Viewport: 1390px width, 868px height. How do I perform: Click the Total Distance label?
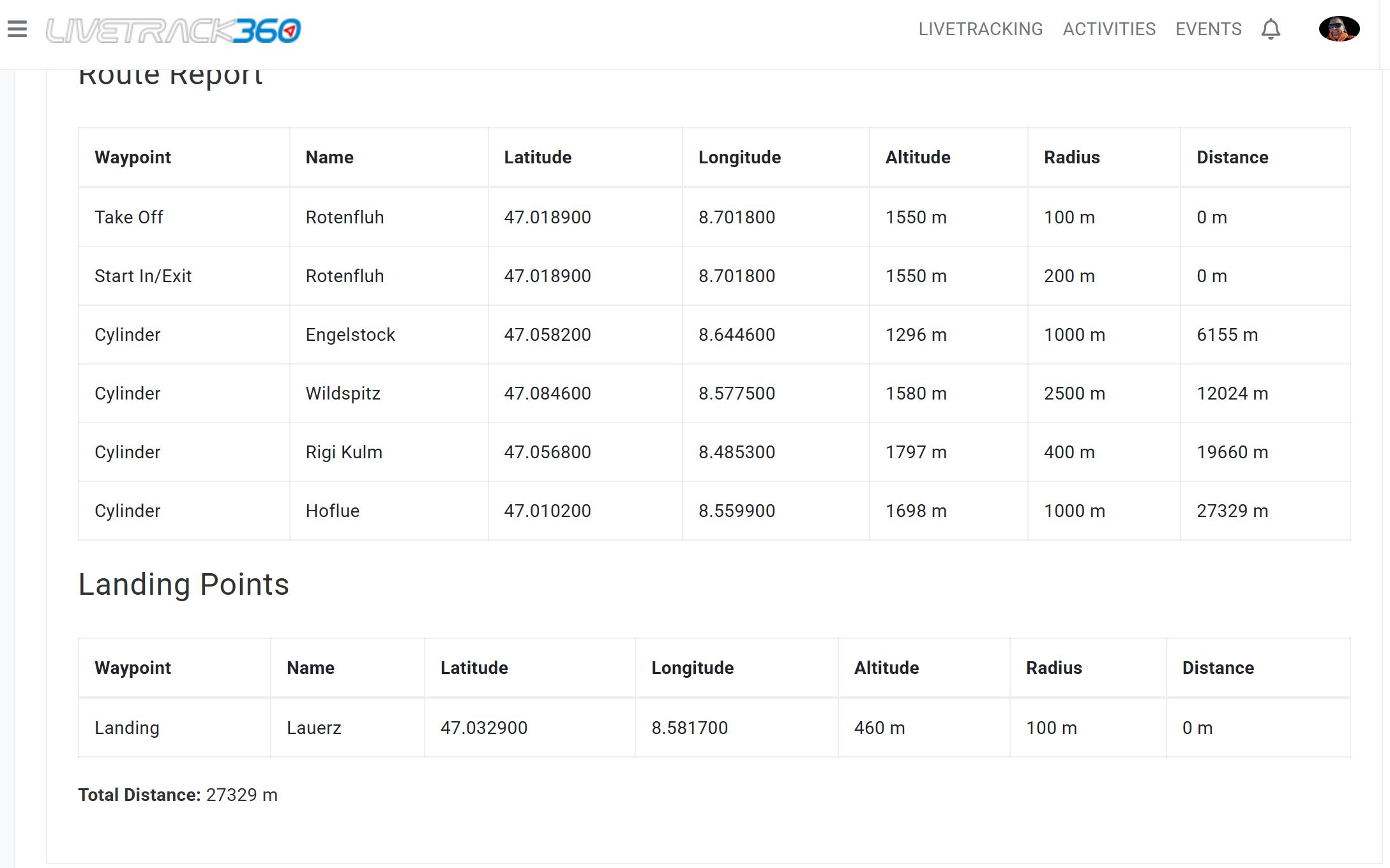pyautogui.click(x=139, y=795)
